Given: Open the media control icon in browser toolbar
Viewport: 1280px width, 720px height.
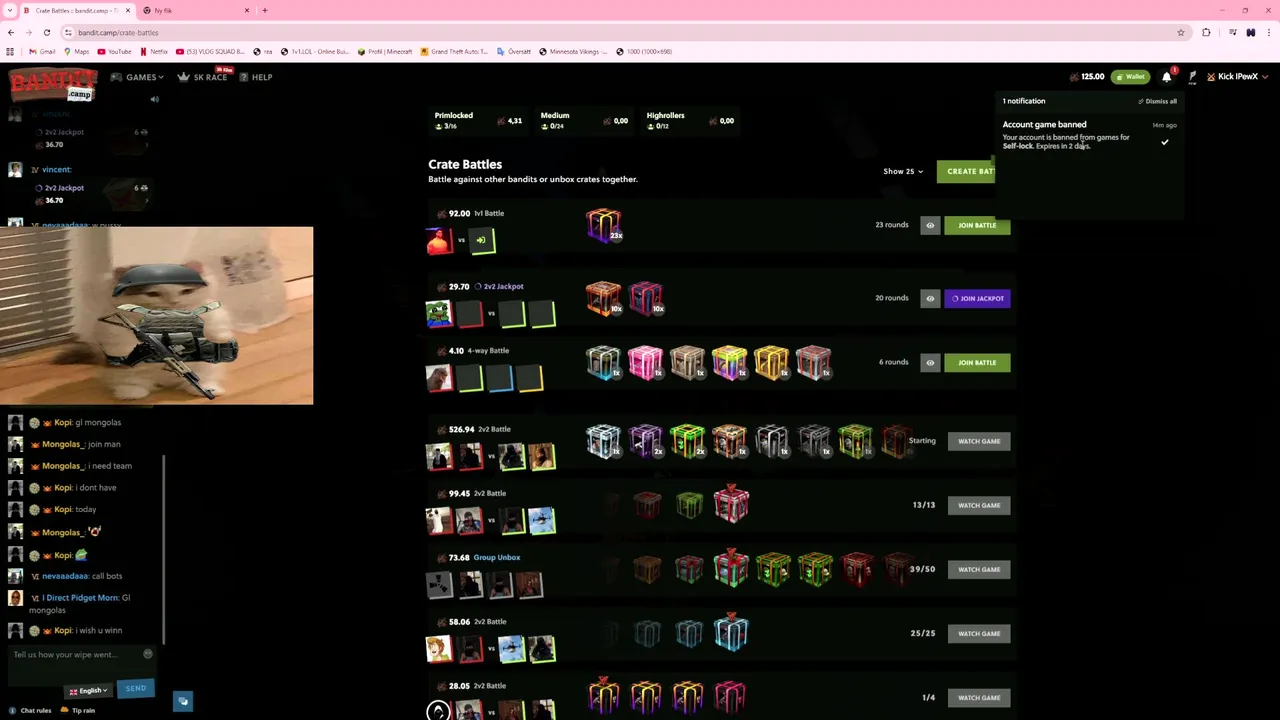Looking at the screenshot, I should point(1233,33).
